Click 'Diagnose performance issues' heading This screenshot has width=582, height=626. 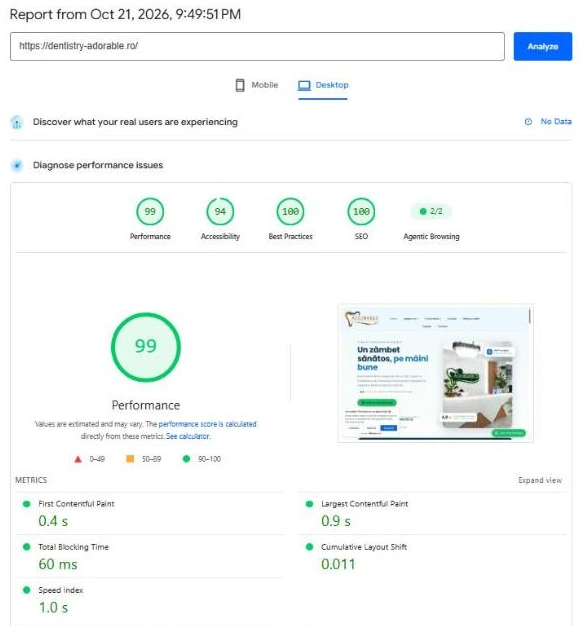pos(98,165)
